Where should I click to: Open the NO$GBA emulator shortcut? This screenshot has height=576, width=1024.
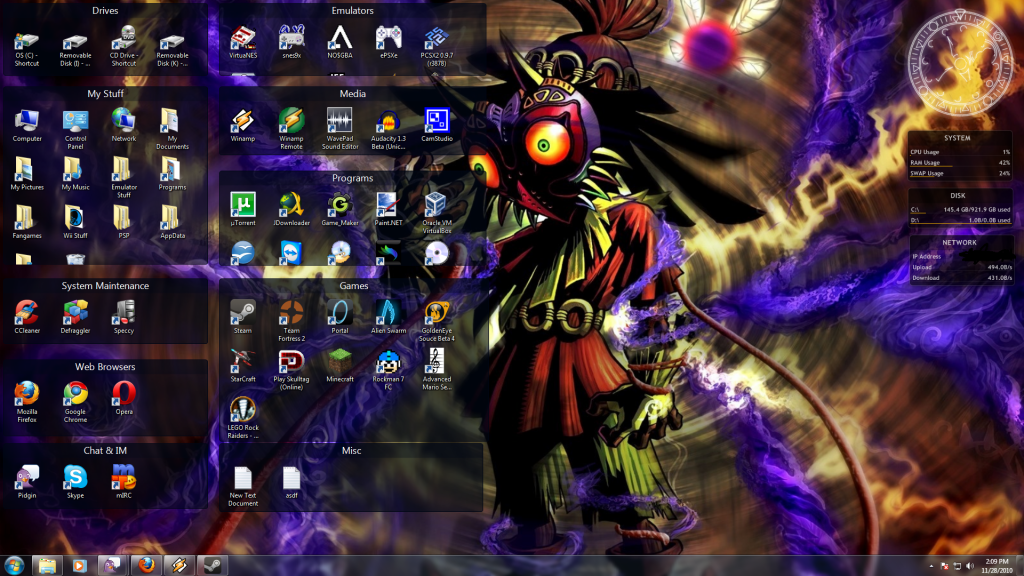pos(340,43)
